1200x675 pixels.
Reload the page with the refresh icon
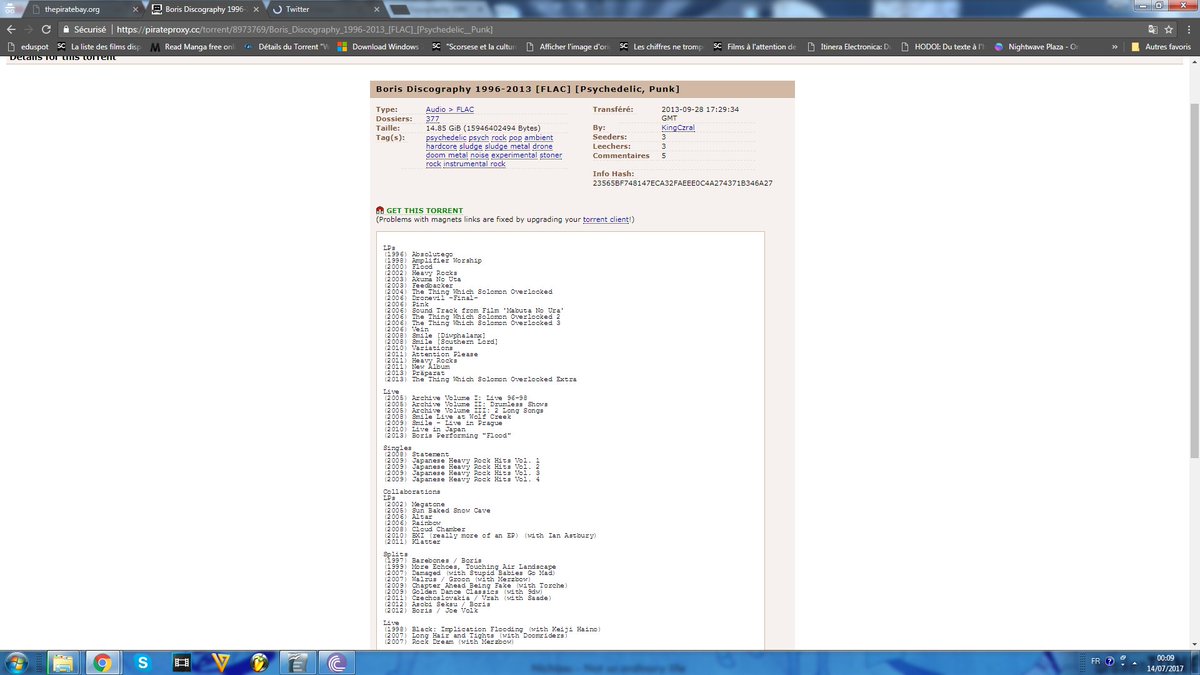point(46,29)
